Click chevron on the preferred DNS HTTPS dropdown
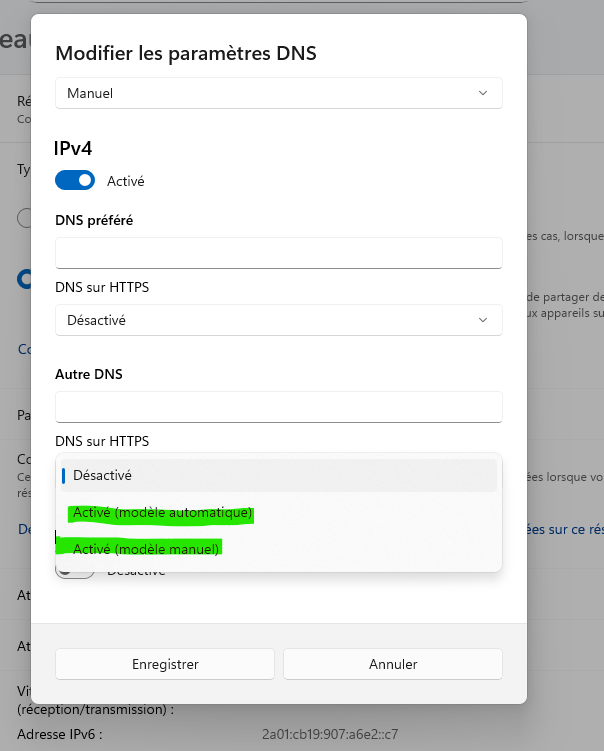The height and width of the screenshot is (751, 604). point(483,321)
